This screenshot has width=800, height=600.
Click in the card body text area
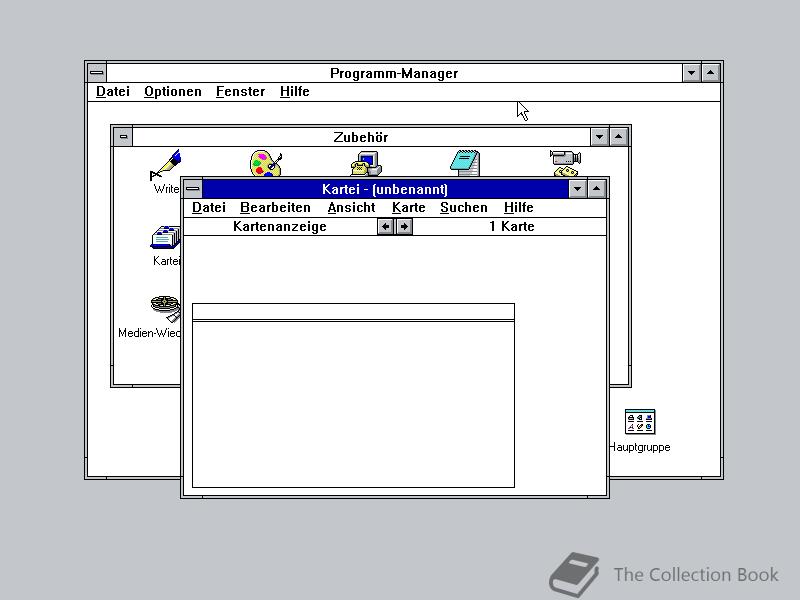pos(353,404)
